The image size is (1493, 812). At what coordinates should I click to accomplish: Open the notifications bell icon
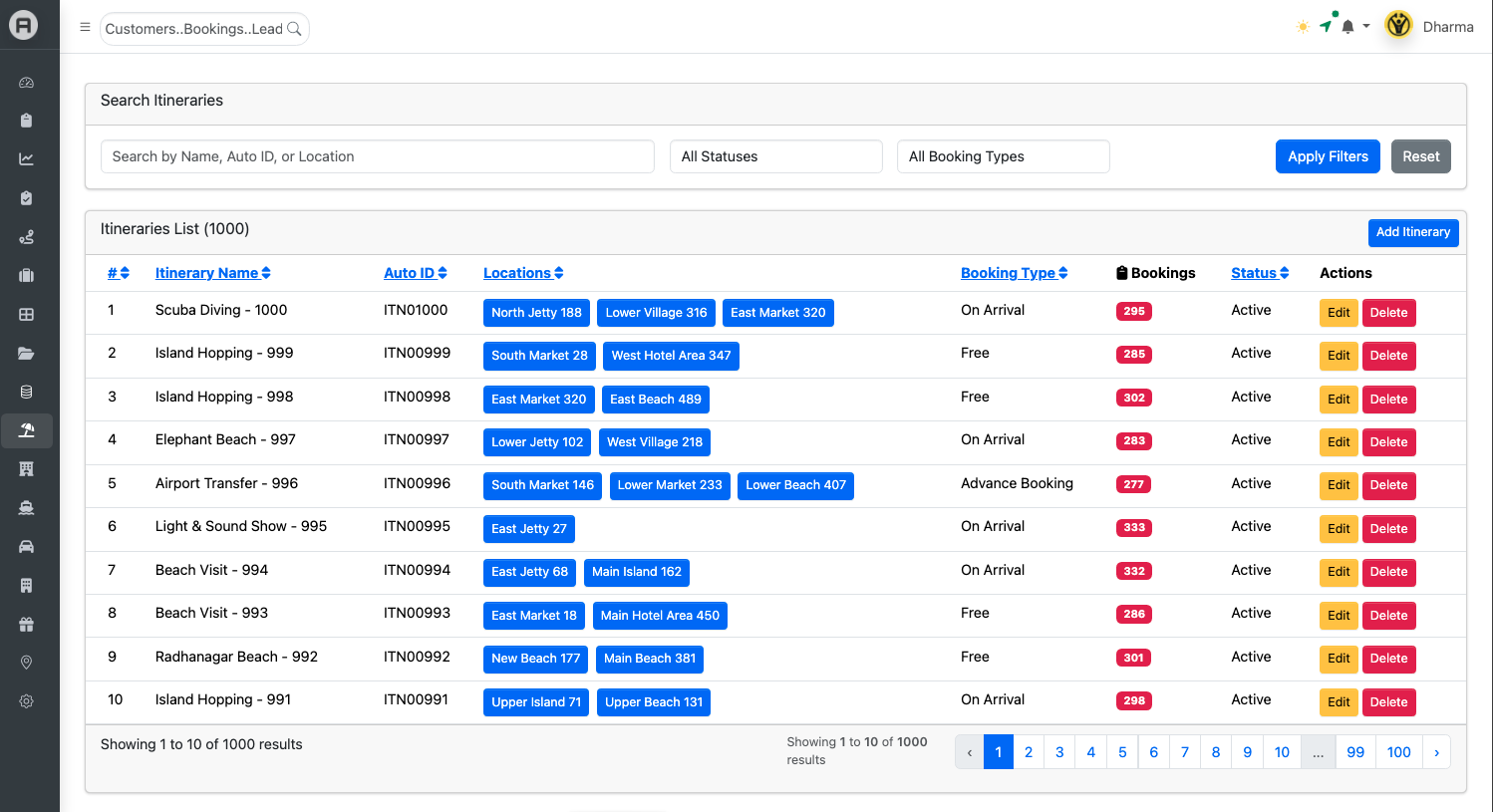coord(1347,27)
